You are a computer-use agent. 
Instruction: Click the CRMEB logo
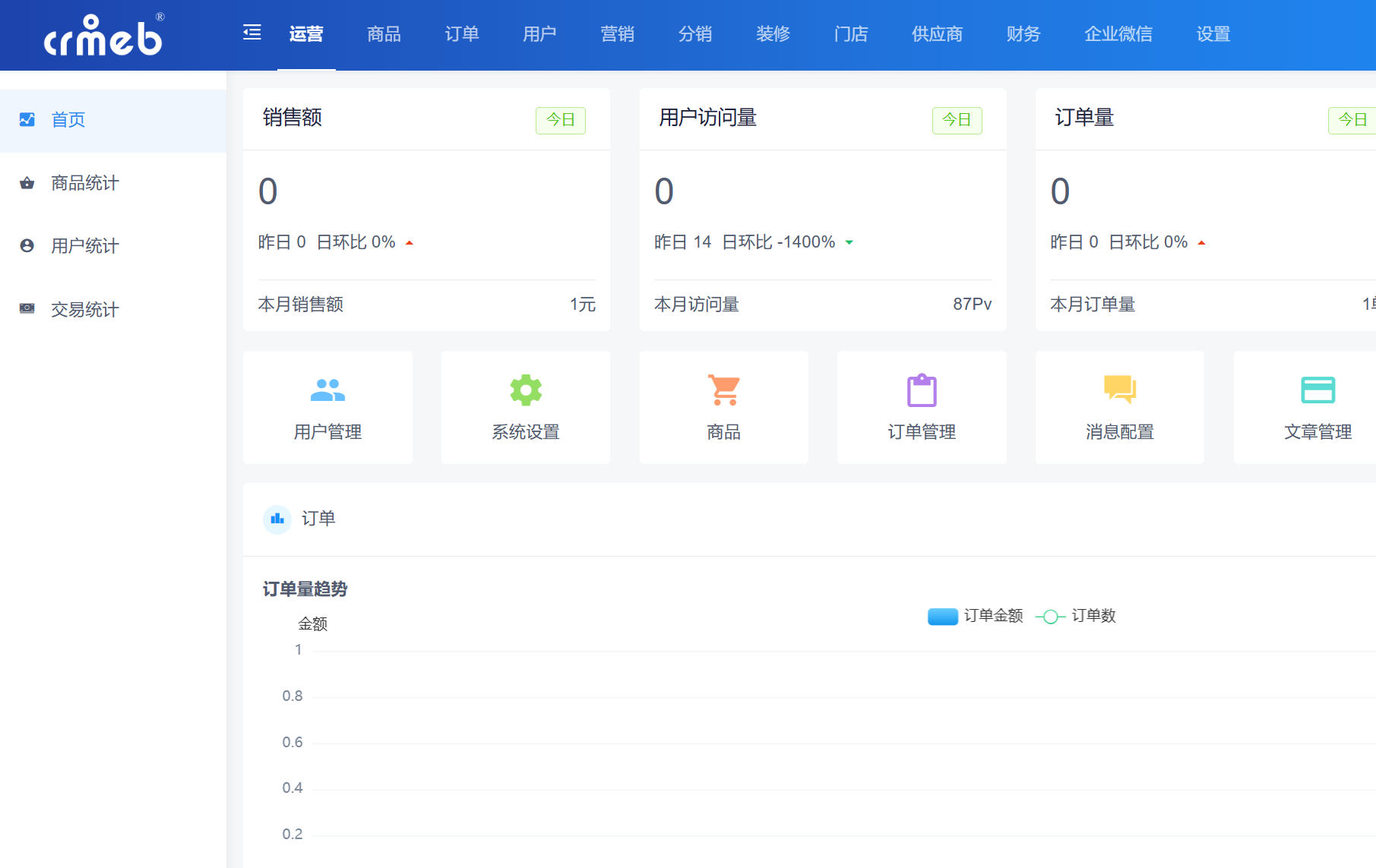(104, 35)
